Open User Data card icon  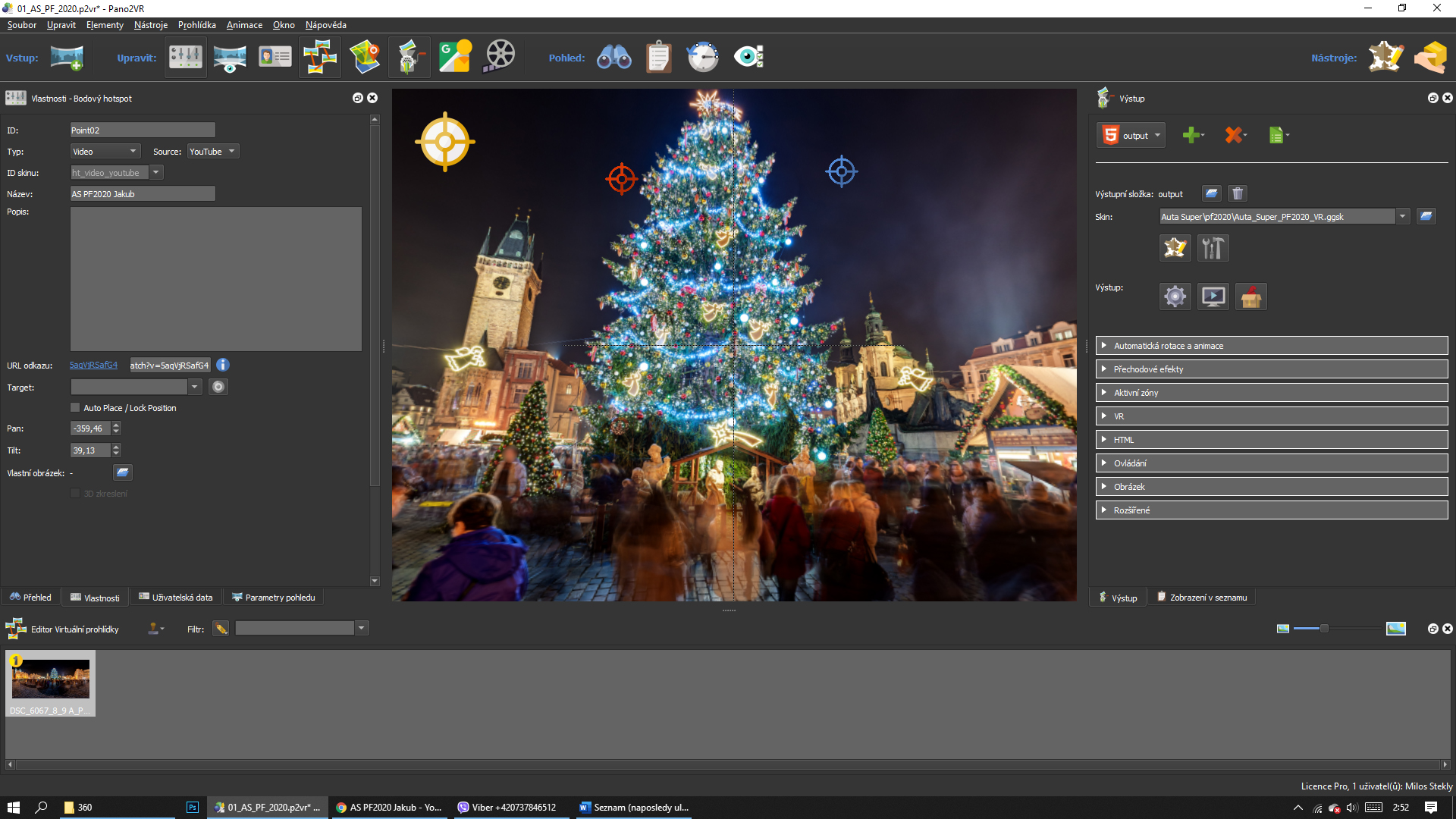click(275, 57)
